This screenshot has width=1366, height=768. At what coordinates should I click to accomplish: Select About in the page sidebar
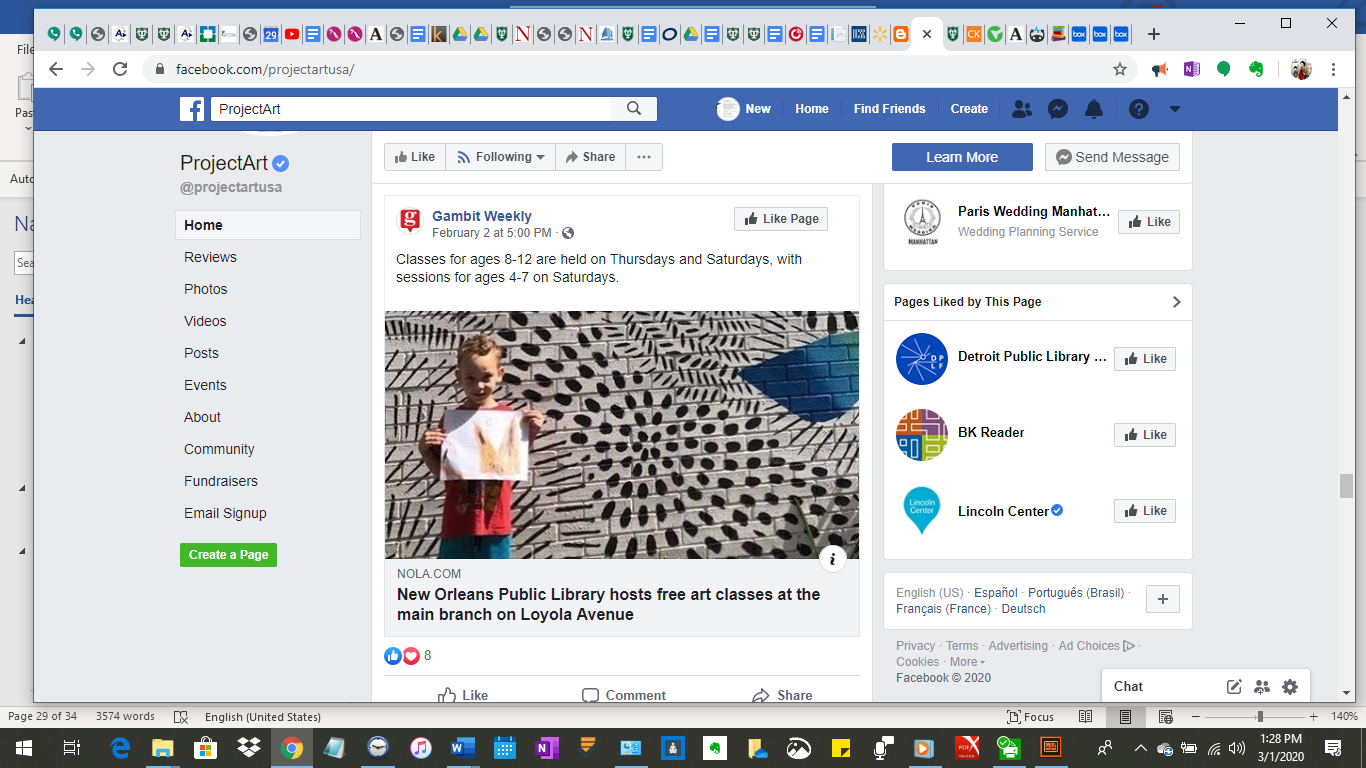click(x=202, y=417)
